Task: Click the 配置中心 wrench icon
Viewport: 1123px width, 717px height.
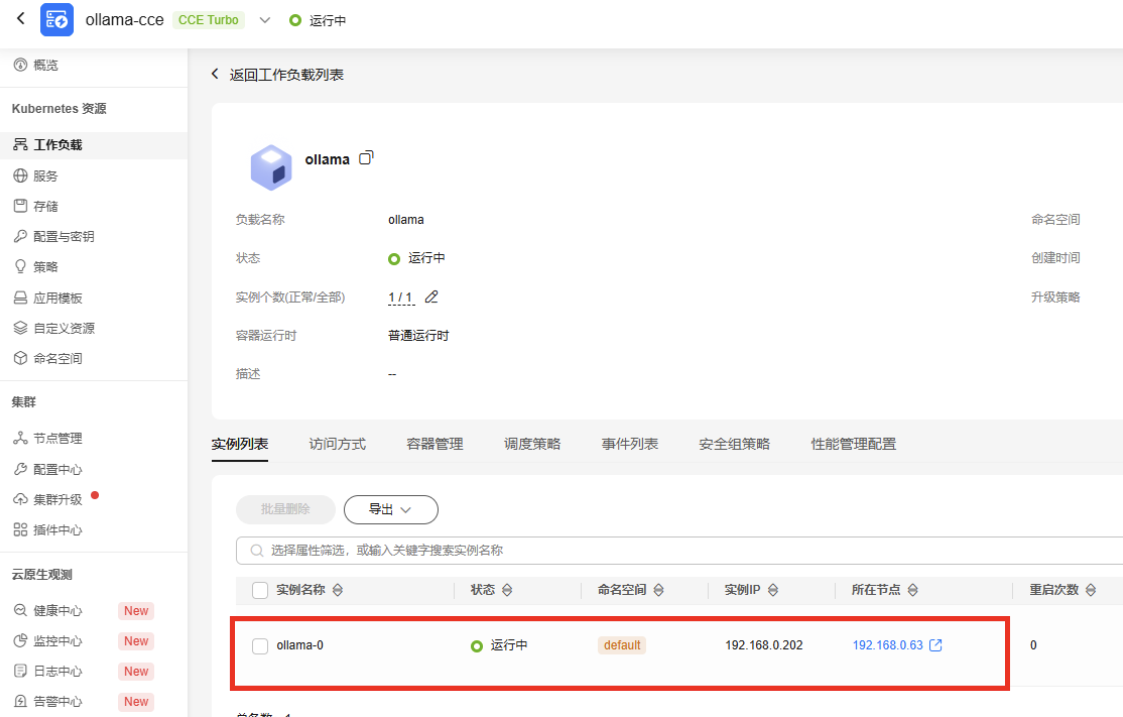Action: (20, 469)
